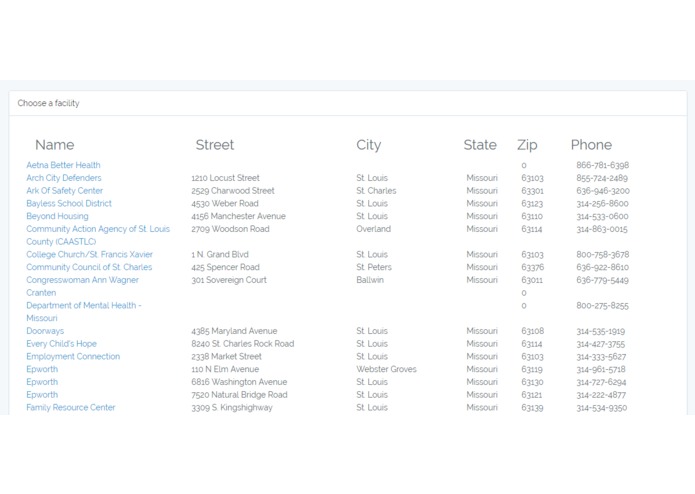This screenshot has height=494, width=695.
Task: Click phone number '636-922-8610'
Action: tap(602, 268)
